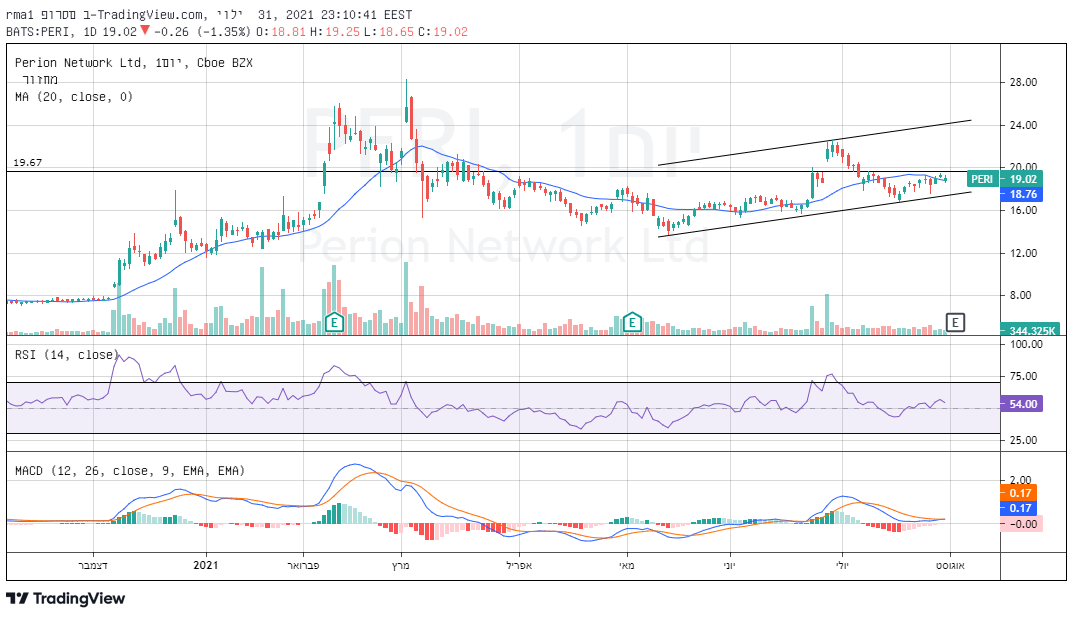The width and height of the screenshot is (1073, 617).
Task: Click the 18.76 moving average value label
Action: click(x=1023, y=194)
